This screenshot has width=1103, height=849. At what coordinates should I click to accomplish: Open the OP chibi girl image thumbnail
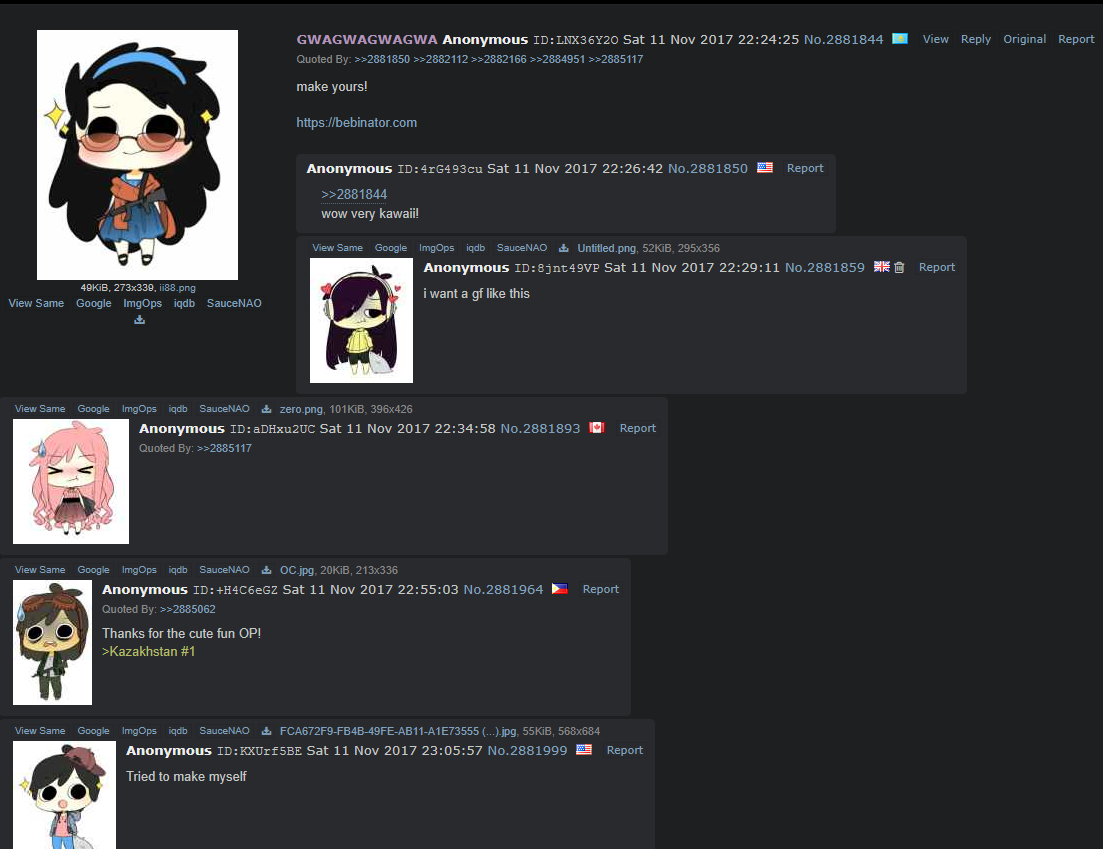(x=137, y=155)
